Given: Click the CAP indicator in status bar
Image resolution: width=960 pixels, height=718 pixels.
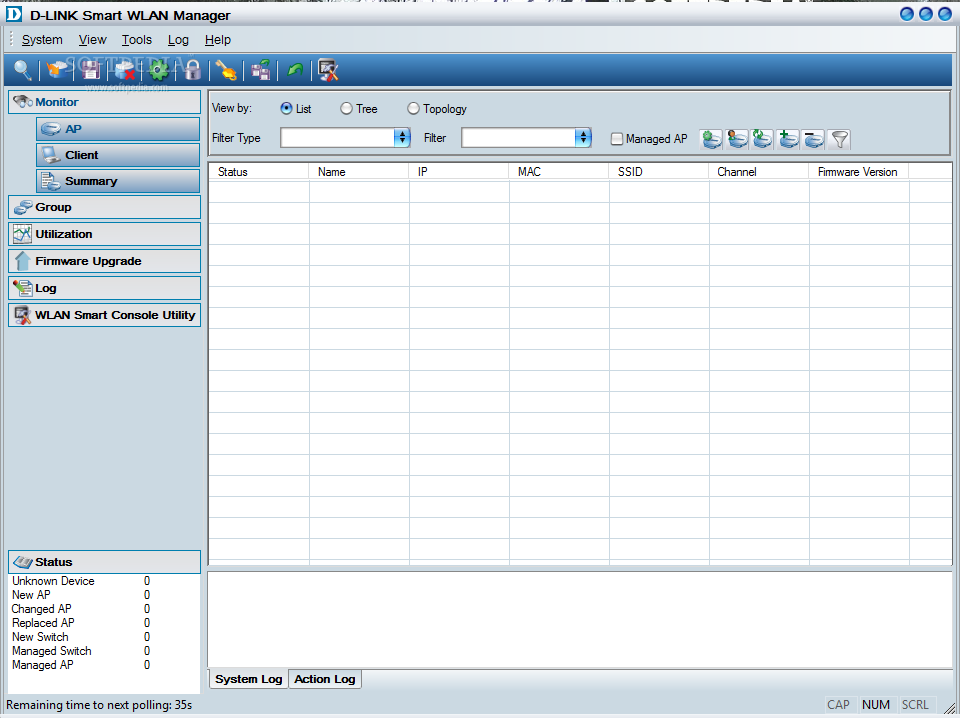Looking at the screenshot, I should click(838, 705).
